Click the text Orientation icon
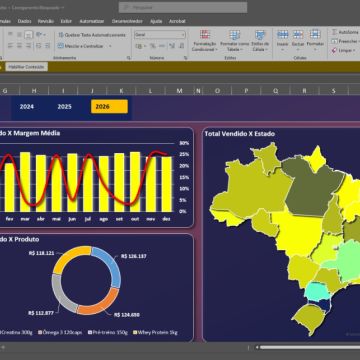 39,34
